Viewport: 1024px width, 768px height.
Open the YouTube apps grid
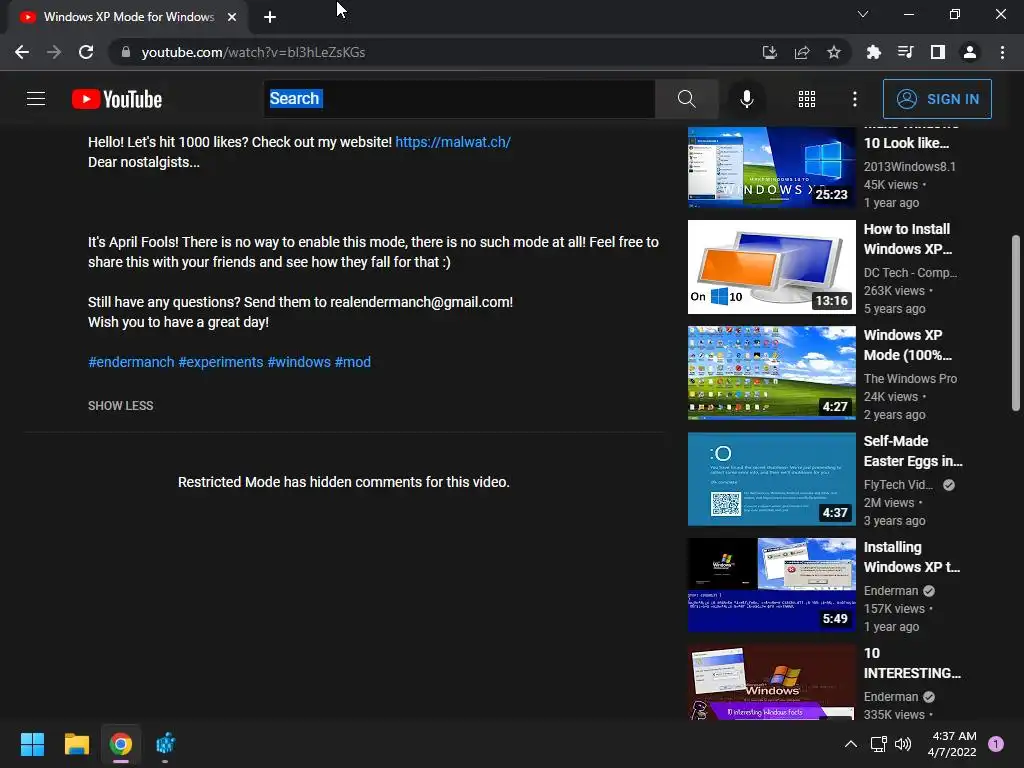[x=807, y=99]
